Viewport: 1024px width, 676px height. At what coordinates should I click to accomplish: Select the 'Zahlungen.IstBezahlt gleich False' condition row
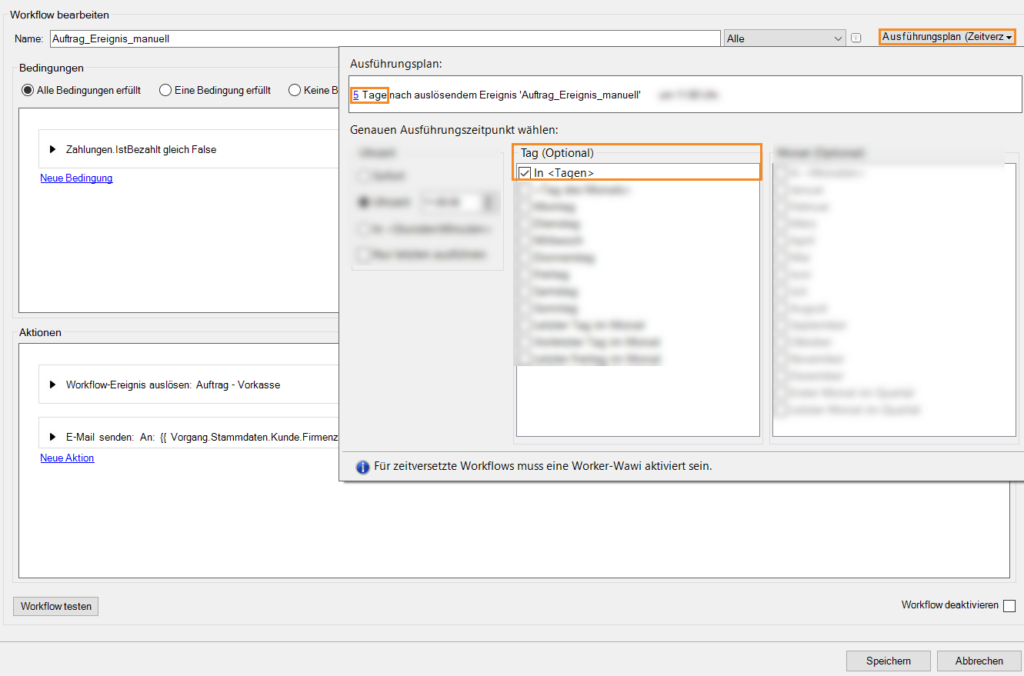(x=140, y=150)
